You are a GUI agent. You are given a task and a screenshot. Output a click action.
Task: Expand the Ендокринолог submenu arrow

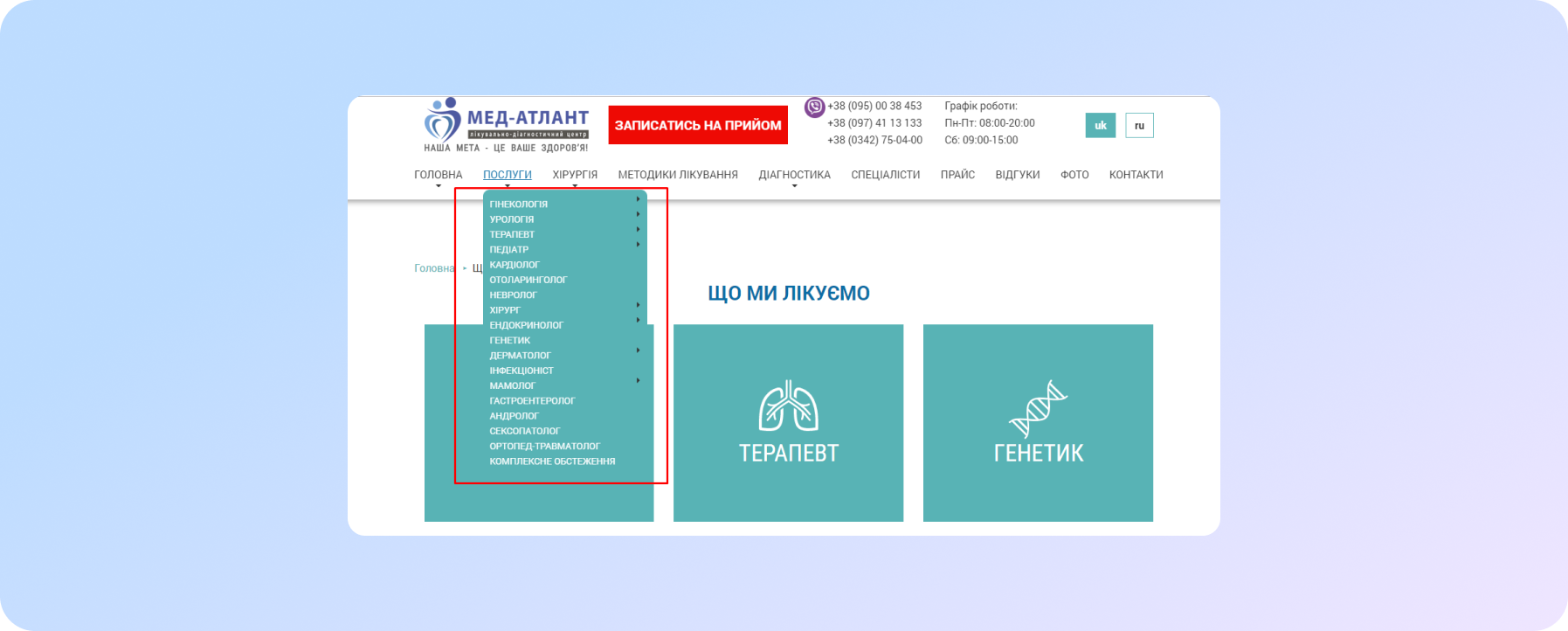point(639,320)
